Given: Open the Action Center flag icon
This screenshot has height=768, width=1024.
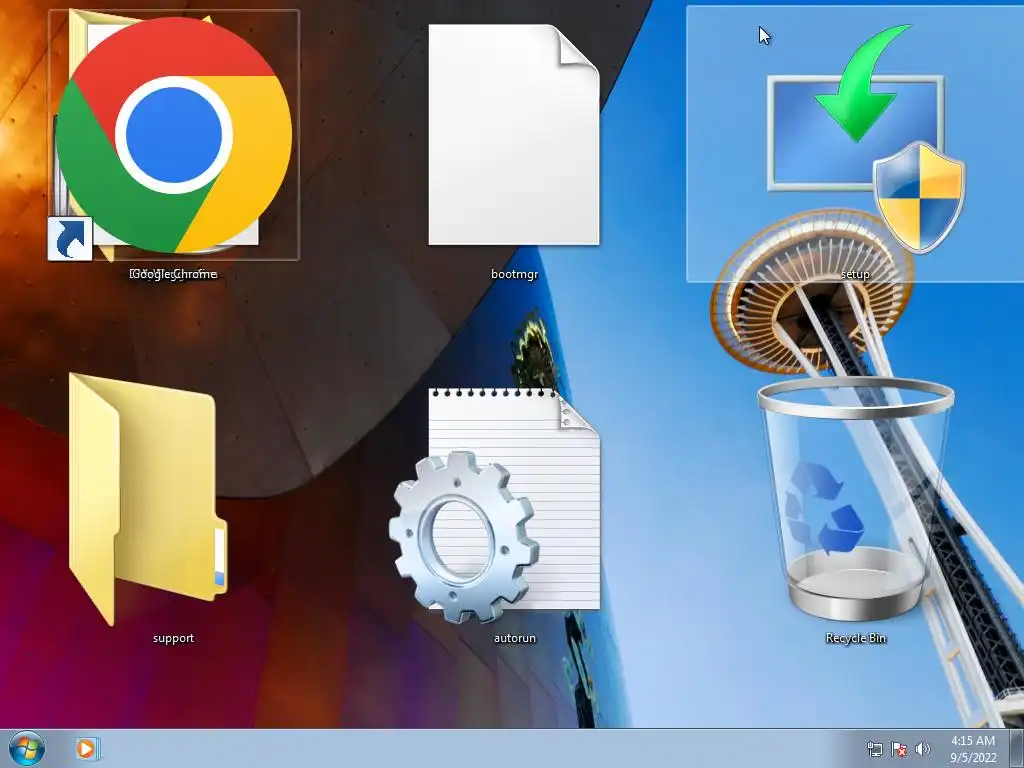Looking at the screenshot, I should [x=899, y=749].
